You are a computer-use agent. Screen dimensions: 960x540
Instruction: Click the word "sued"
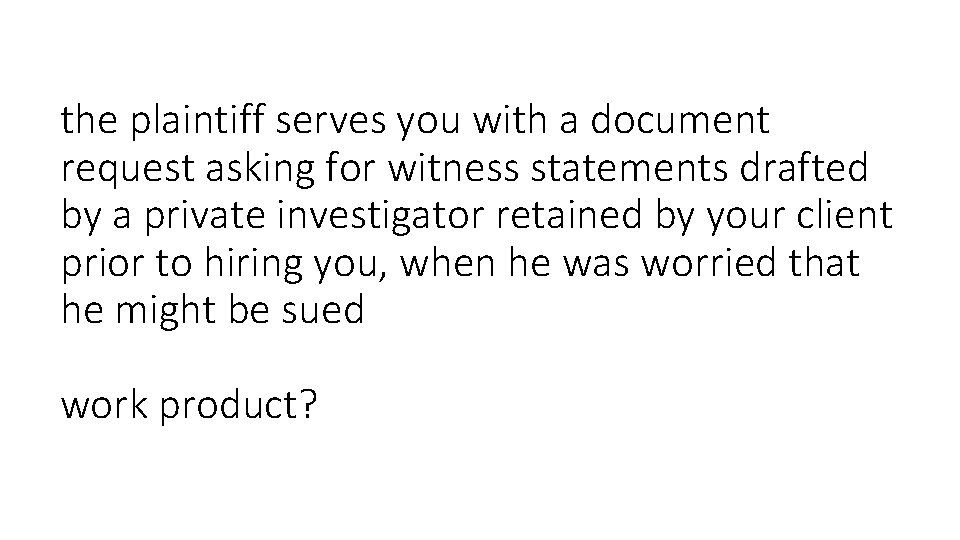click(323, 310)
